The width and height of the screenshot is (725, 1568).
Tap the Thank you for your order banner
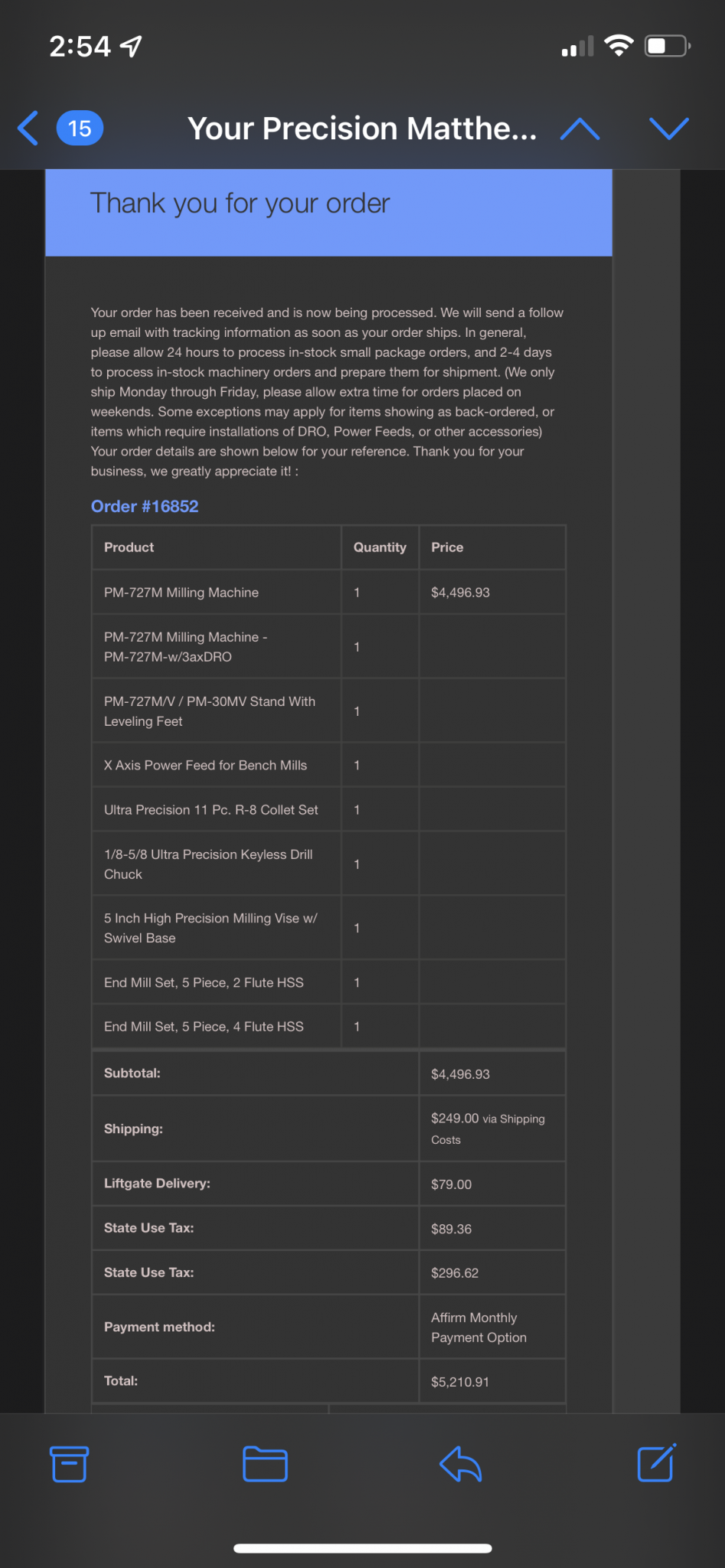[328, 212]
